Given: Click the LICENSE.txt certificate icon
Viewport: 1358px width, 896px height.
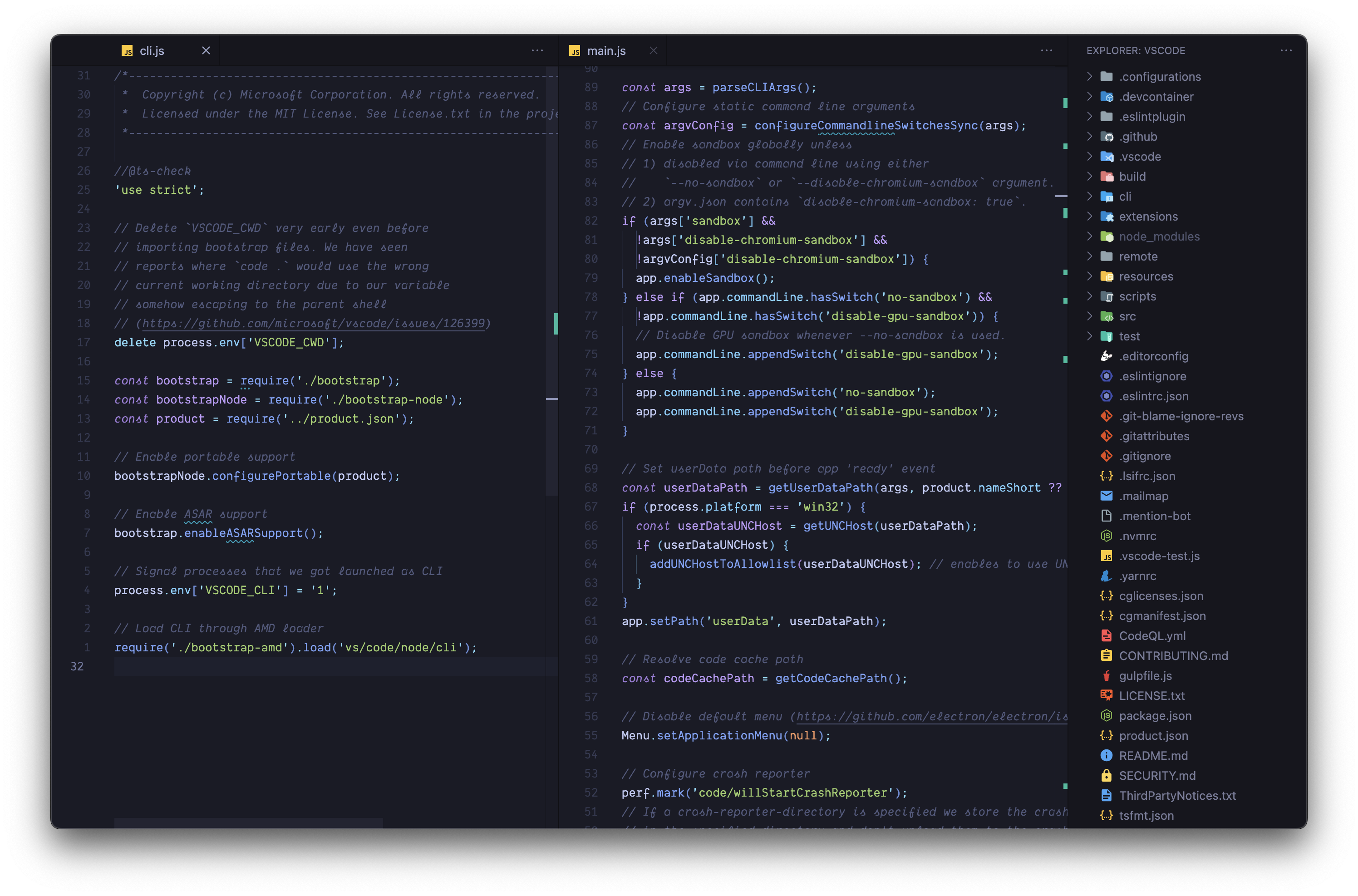Looking at the screenshot, I should click(1106, 696).
